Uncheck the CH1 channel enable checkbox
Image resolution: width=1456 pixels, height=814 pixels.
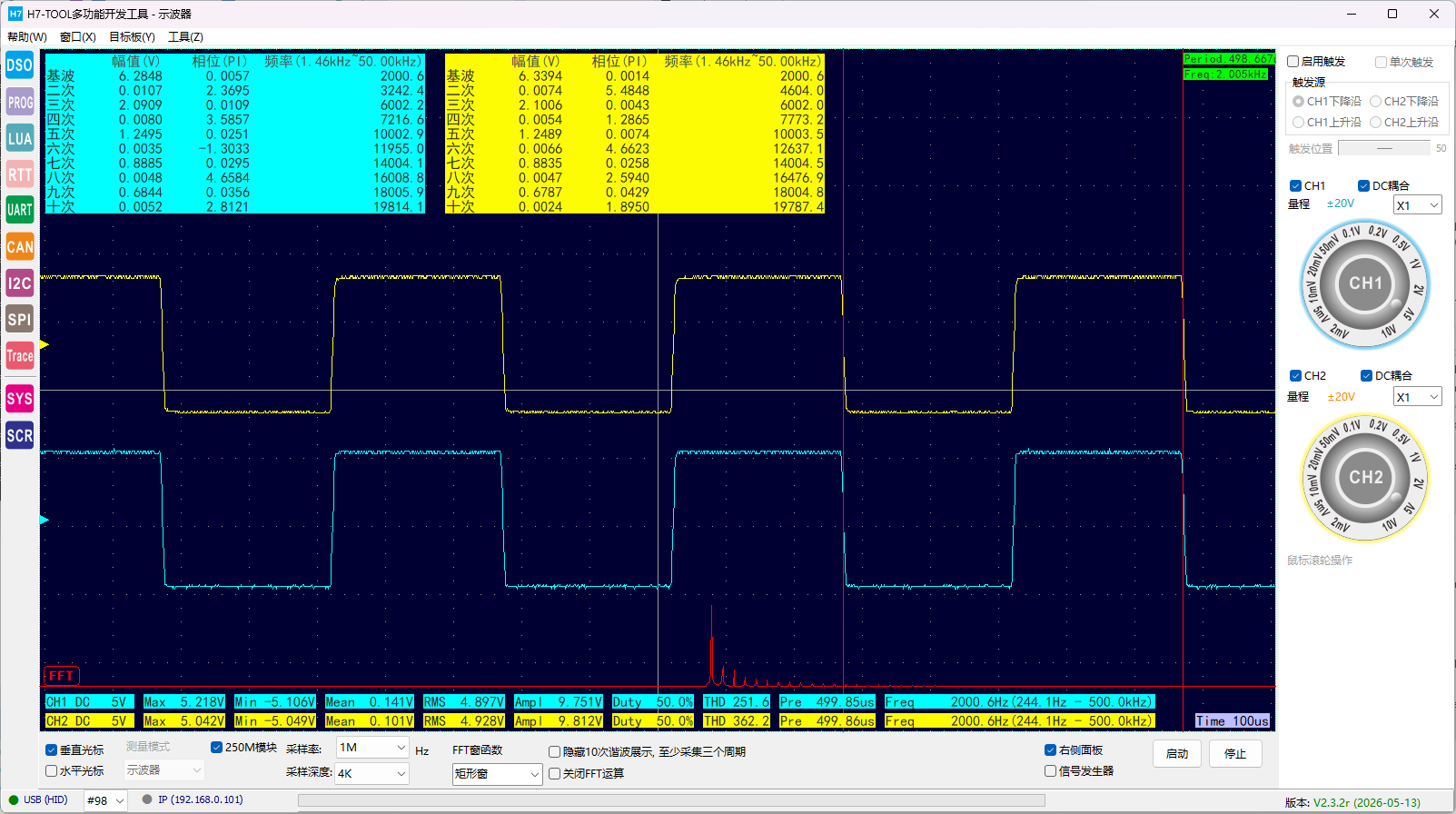[x=1296, y=185]
